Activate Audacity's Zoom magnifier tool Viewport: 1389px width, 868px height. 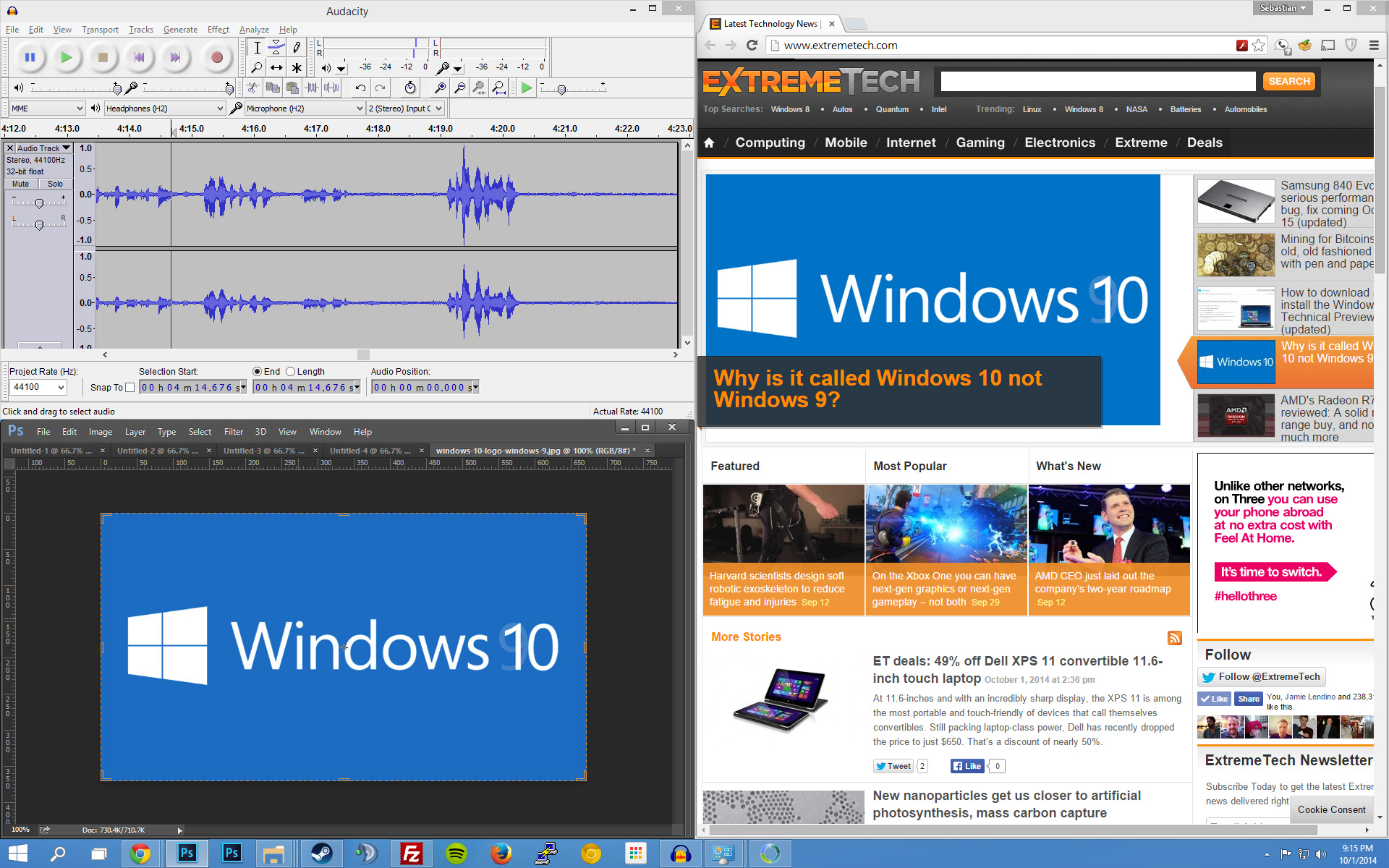tap(257, 67)
